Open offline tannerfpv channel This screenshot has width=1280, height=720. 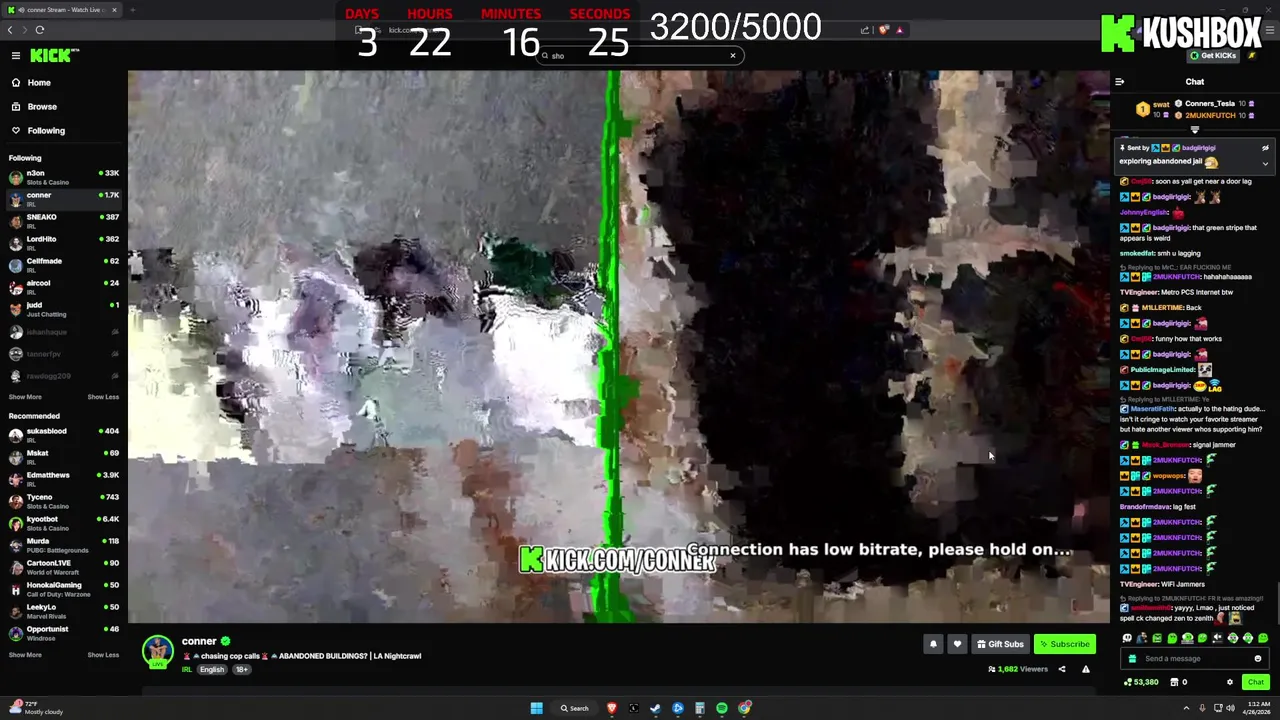pyautogui.click(x=62, y=354)
